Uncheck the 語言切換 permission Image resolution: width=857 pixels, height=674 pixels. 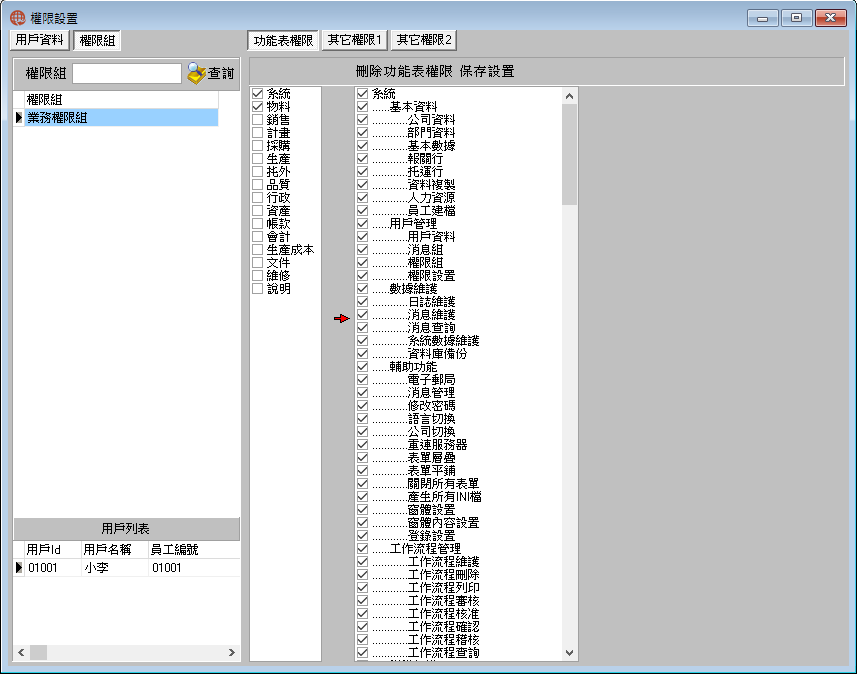362,419
